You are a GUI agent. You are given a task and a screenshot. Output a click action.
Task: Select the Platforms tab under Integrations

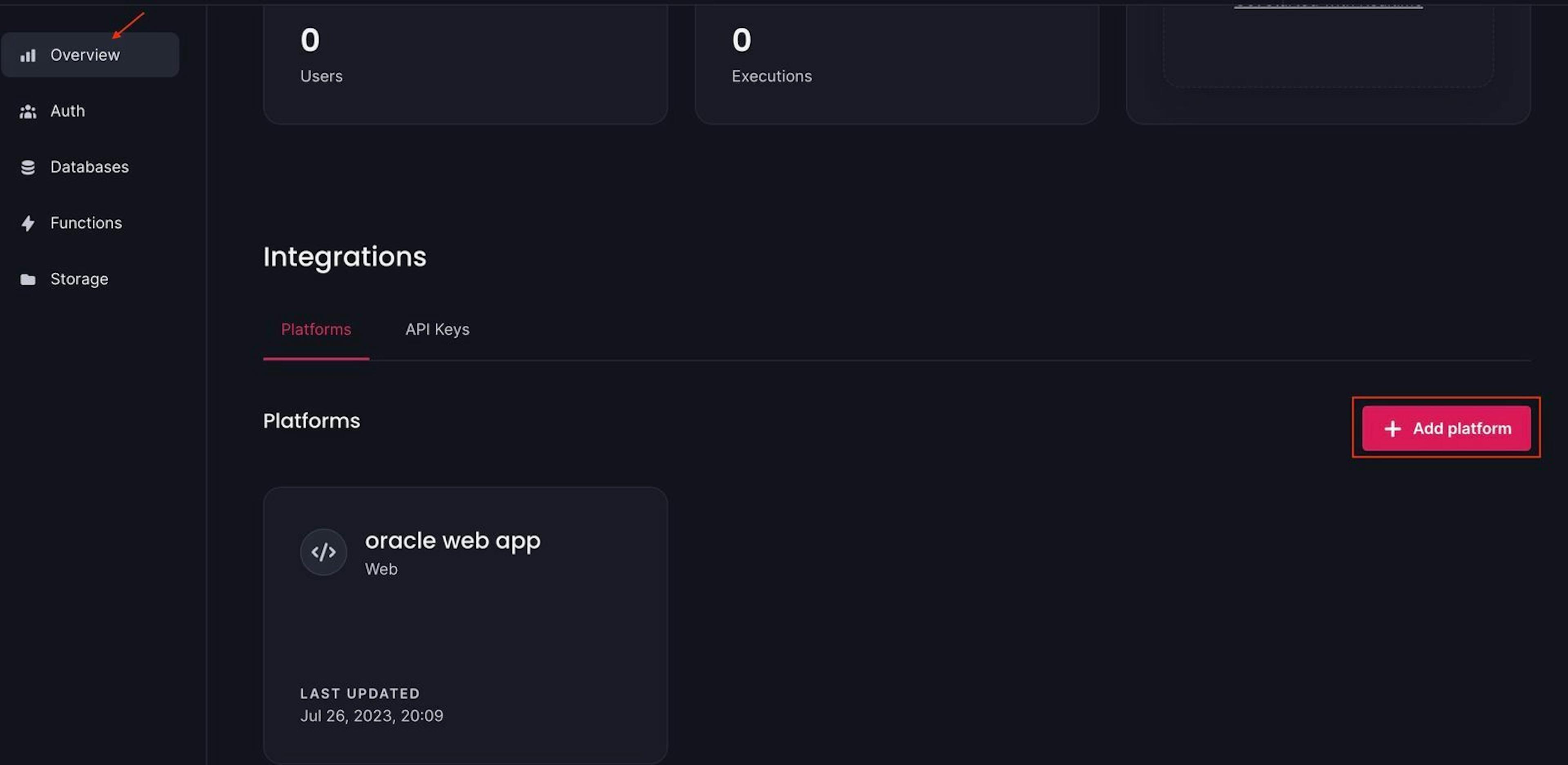(x=316, y=329)
